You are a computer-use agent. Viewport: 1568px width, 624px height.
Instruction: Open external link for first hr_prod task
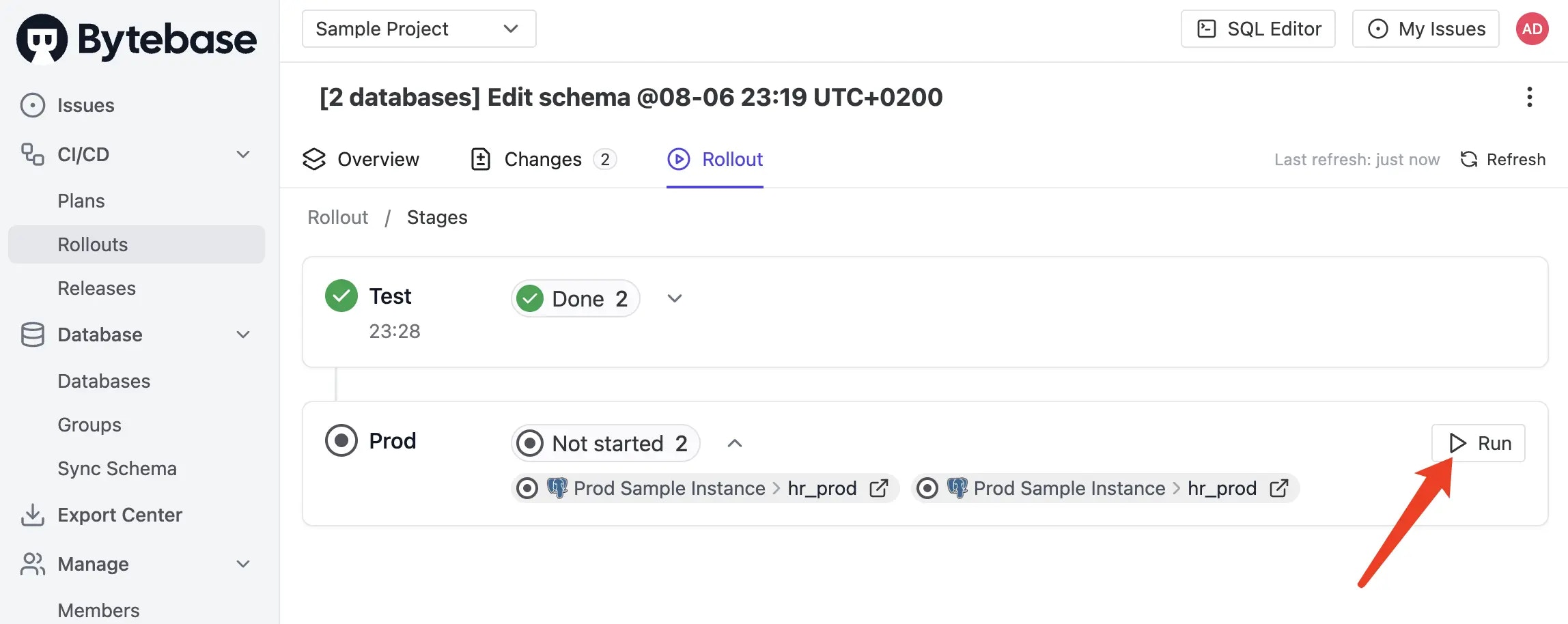pos(878,488)
